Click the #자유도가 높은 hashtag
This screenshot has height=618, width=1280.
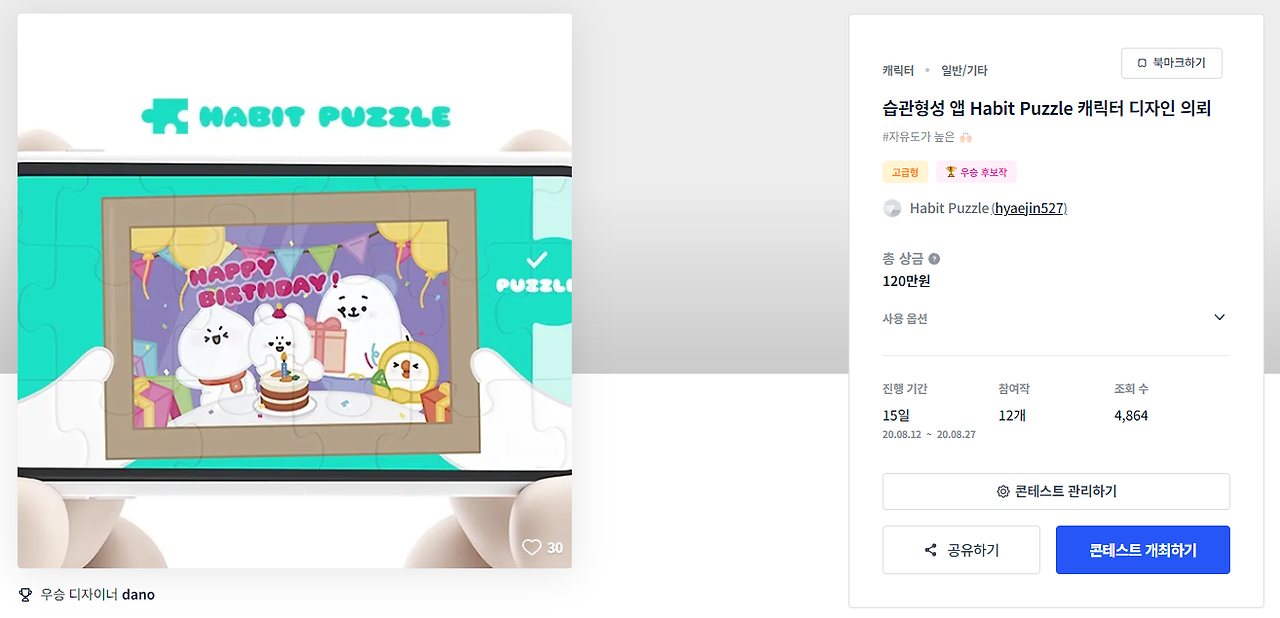point(919,137)
